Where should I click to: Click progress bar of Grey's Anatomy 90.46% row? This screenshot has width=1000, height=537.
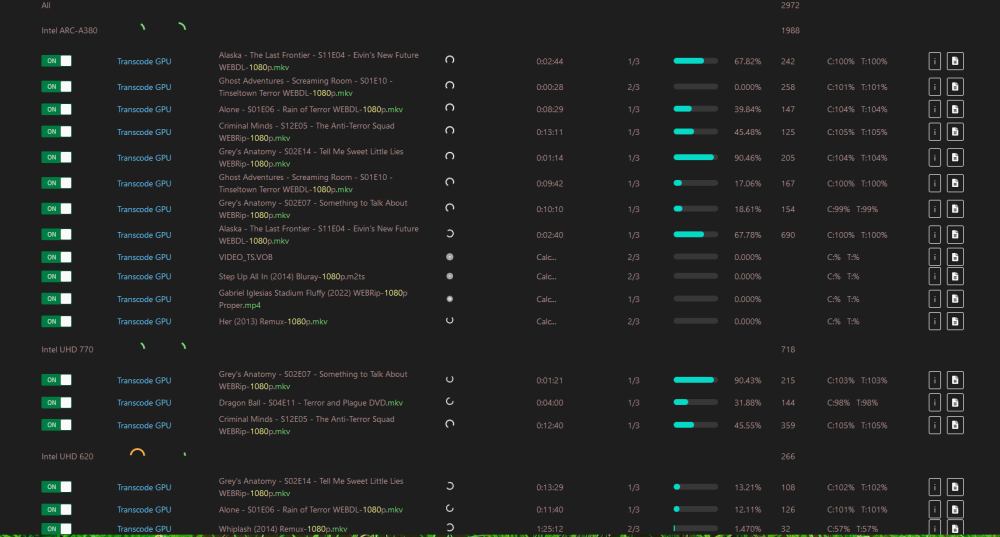tap(695, 157)
